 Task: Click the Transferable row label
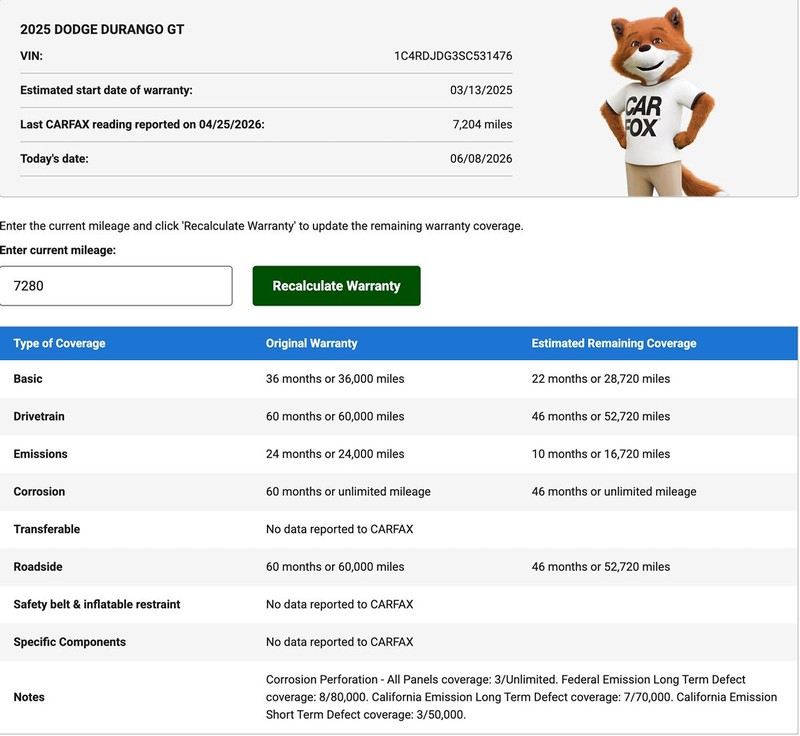pos(47,529)
